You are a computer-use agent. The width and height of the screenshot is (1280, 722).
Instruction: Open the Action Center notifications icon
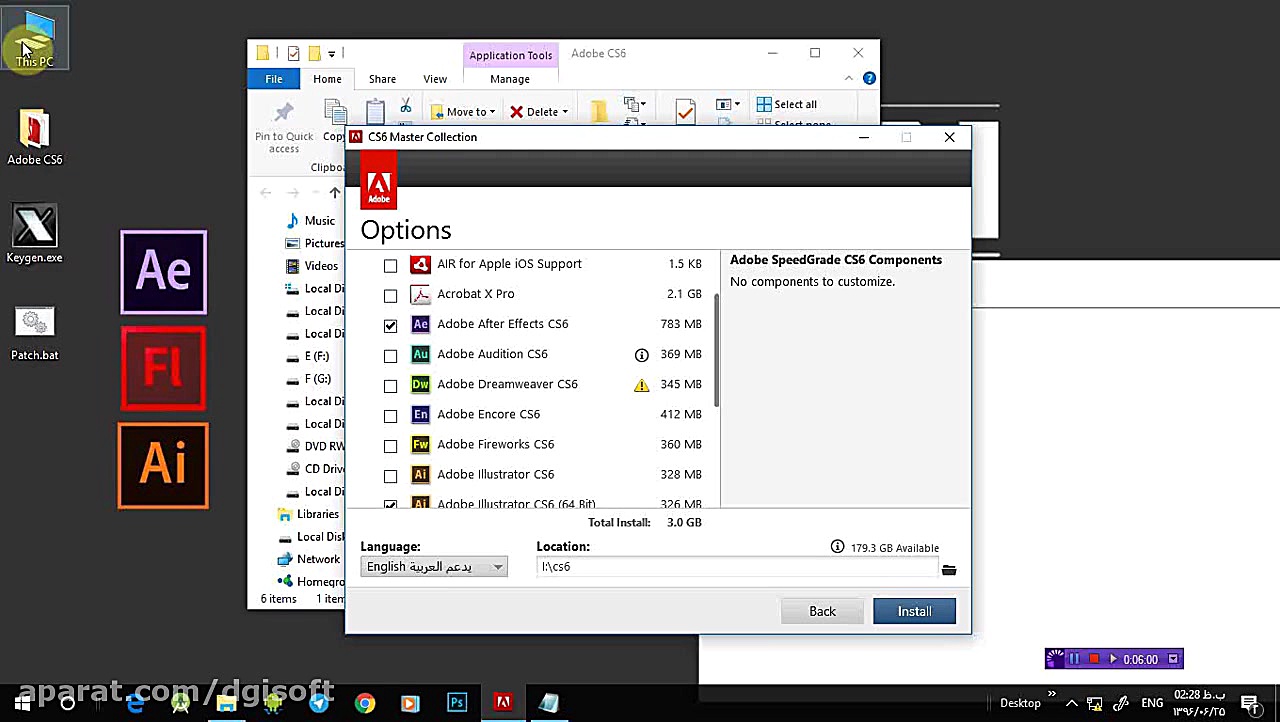coord(1249,703)
